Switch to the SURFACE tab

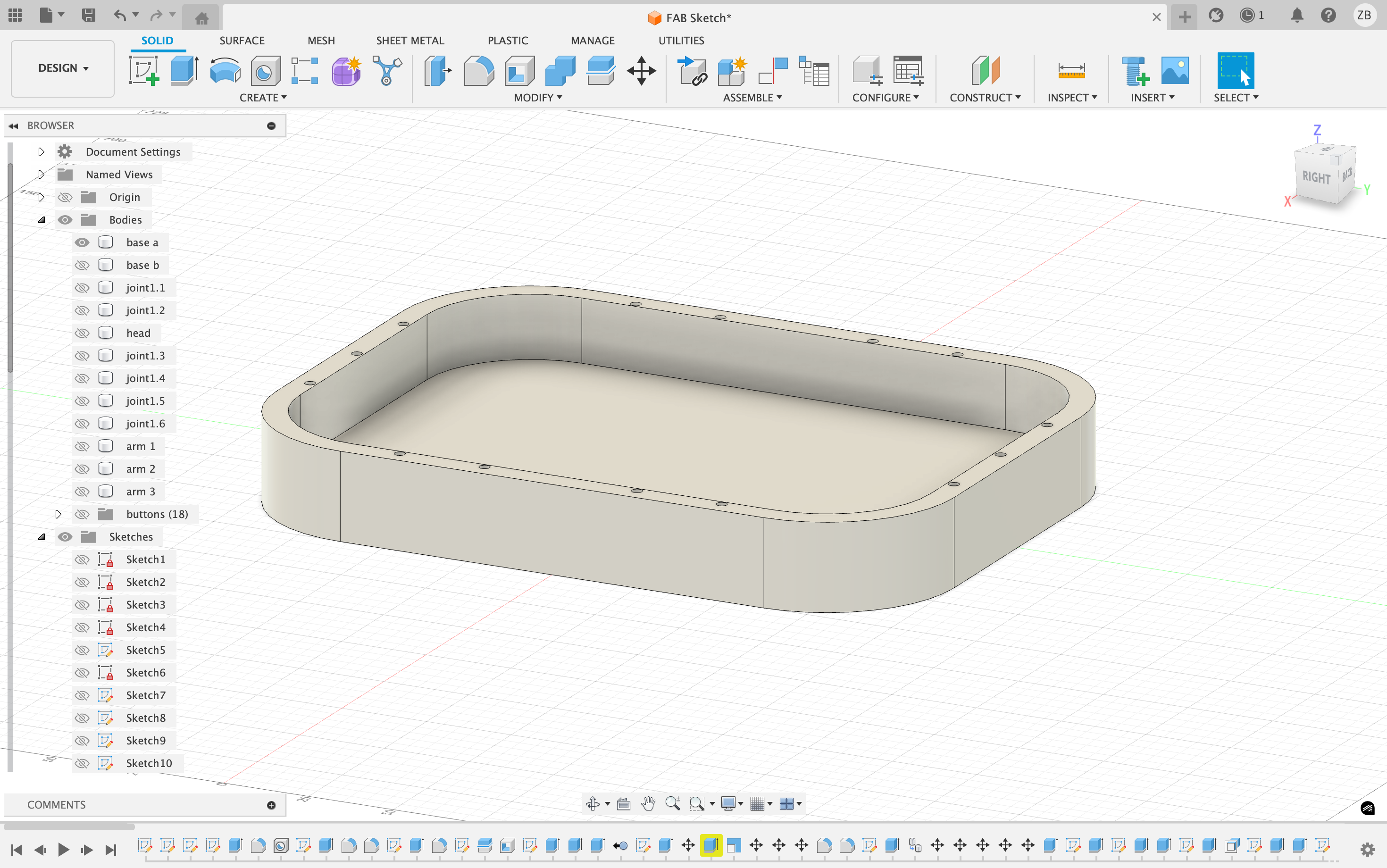[242, 41]
